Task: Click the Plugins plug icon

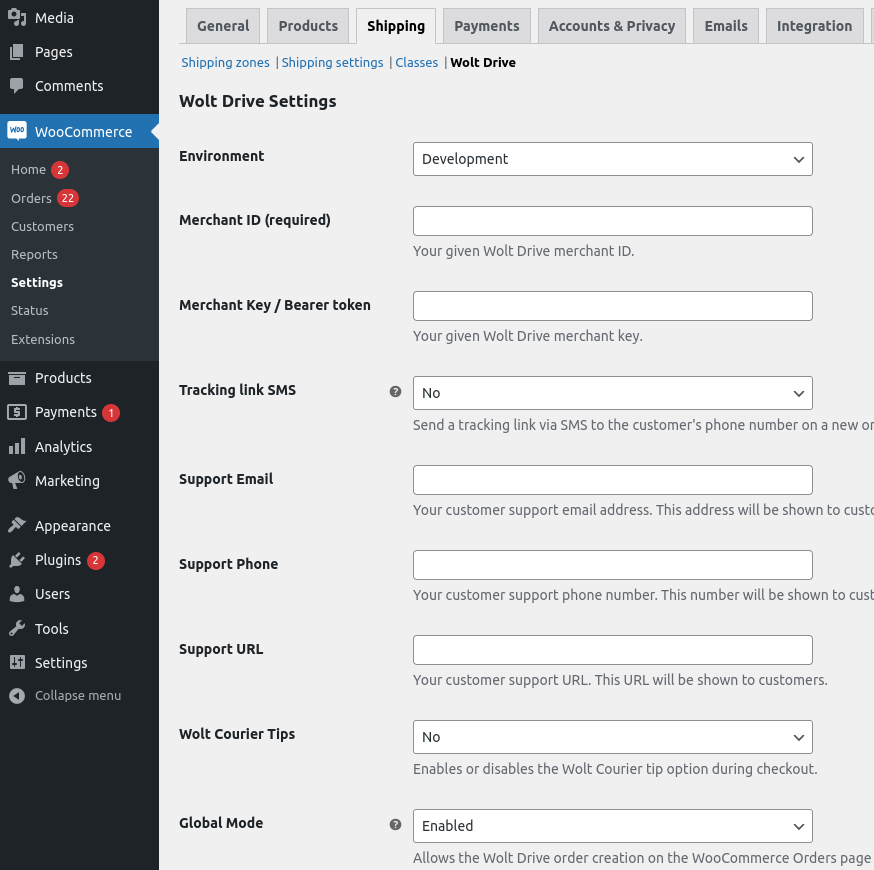Action: coord(17,560)
